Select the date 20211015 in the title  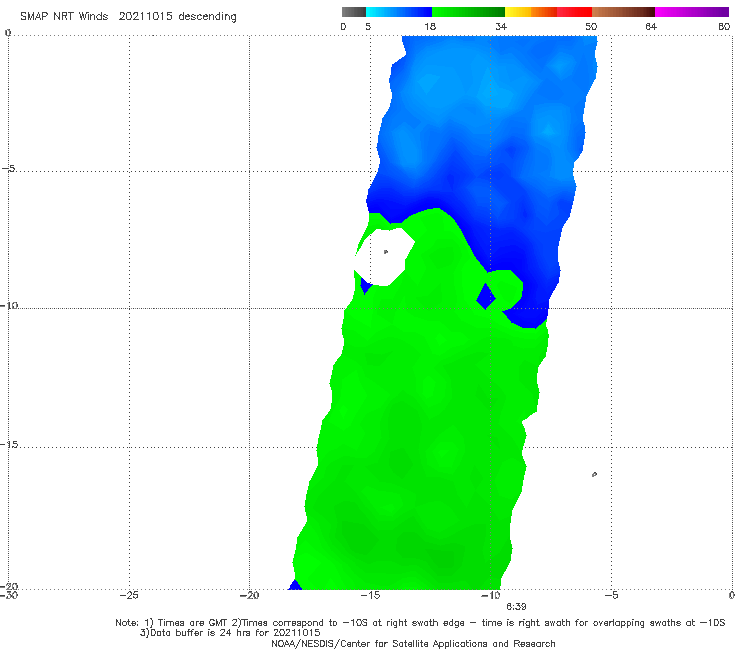tap(145, 17)
